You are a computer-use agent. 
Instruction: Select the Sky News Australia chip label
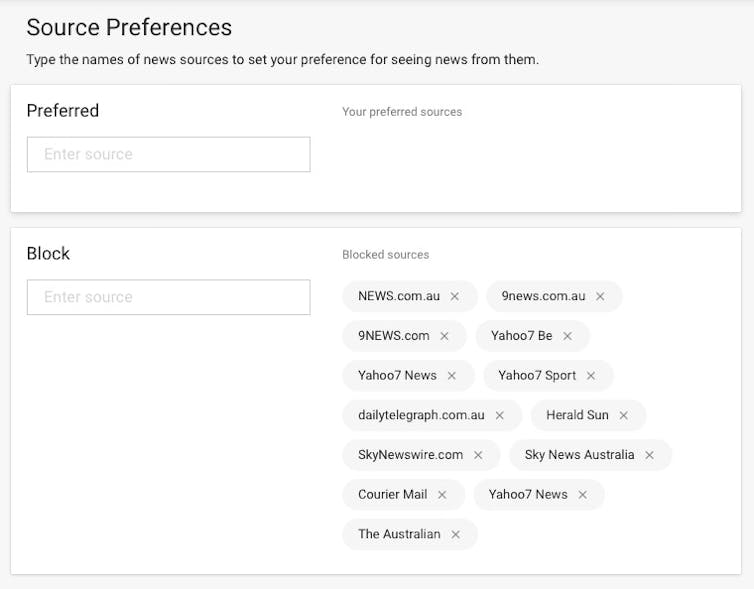pos(579,455)
